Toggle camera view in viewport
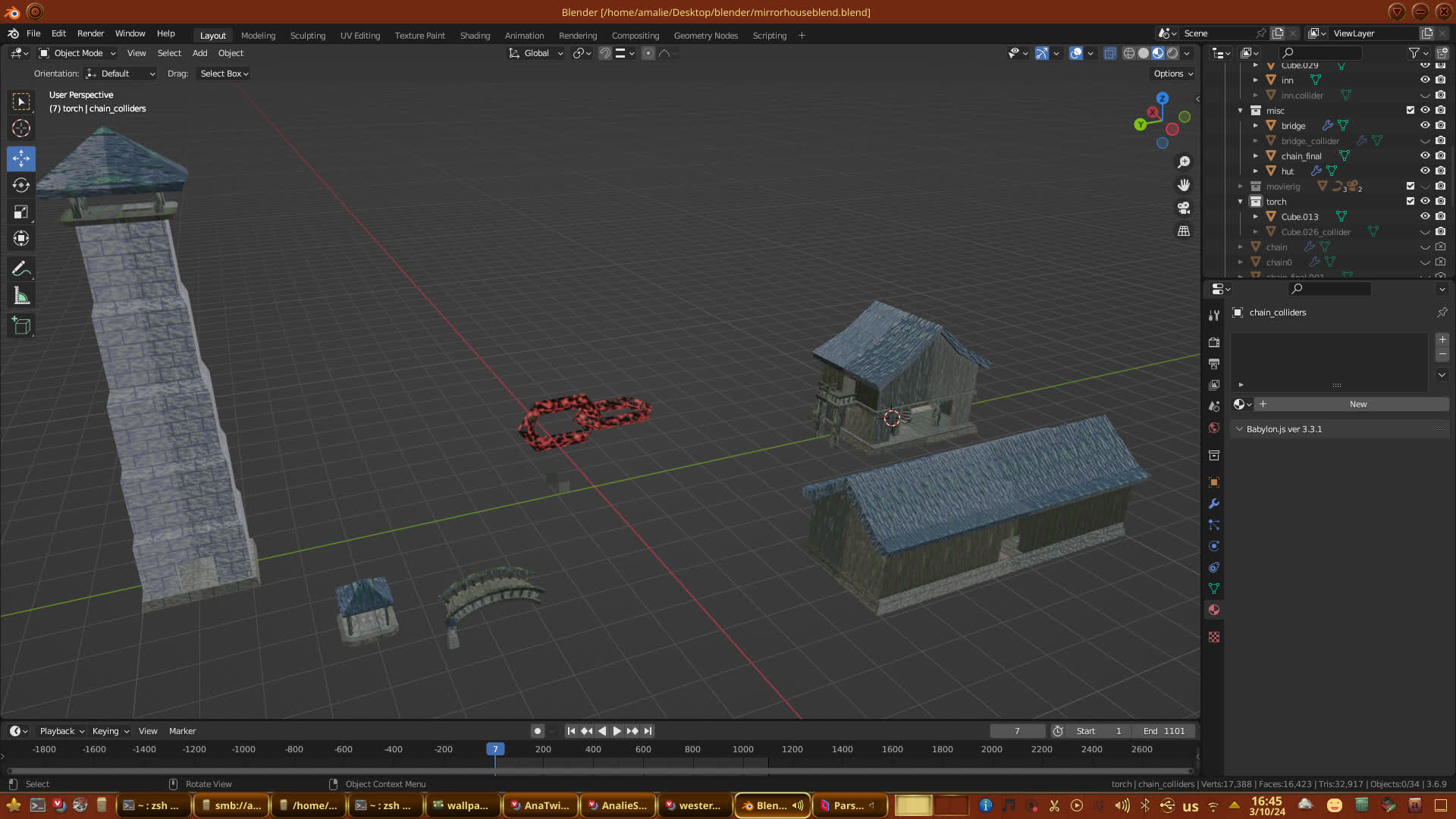1456x819 pixels. tap(1183, 208)
